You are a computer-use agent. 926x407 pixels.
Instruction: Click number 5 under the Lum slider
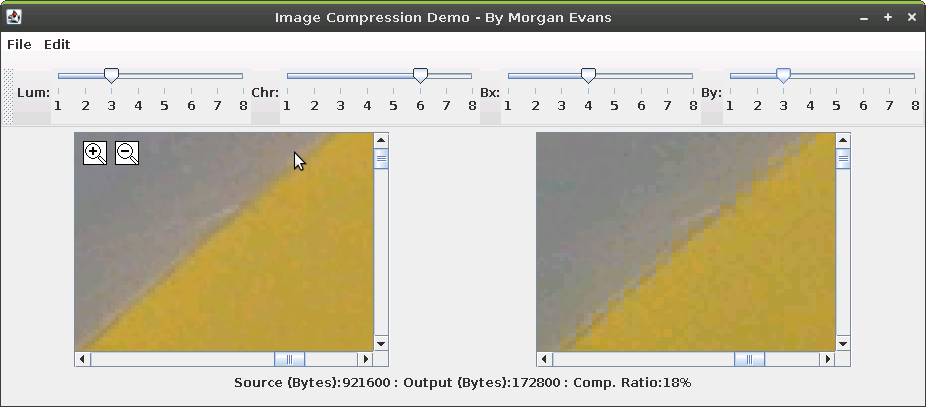click(x=164, y=106)
